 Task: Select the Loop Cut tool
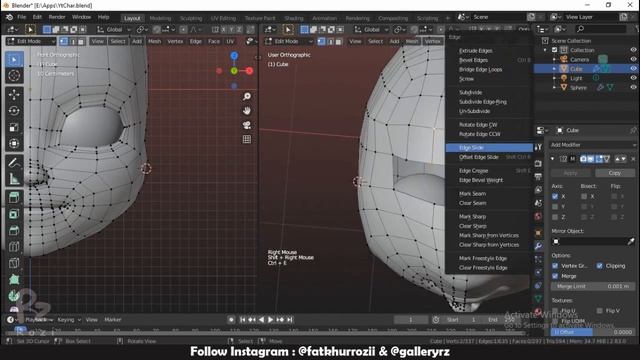coord(14,247)
